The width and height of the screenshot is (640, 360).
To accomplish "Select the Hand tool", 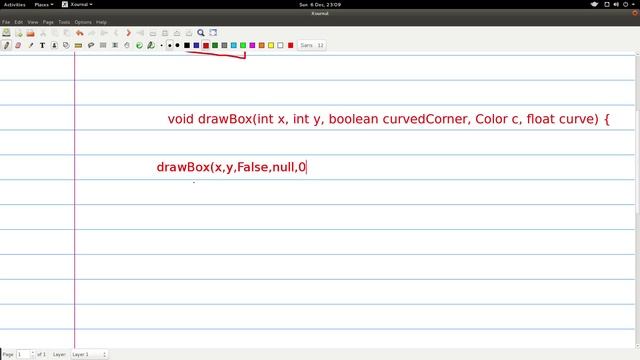I will pyautogui.click(x=127, y=45).
